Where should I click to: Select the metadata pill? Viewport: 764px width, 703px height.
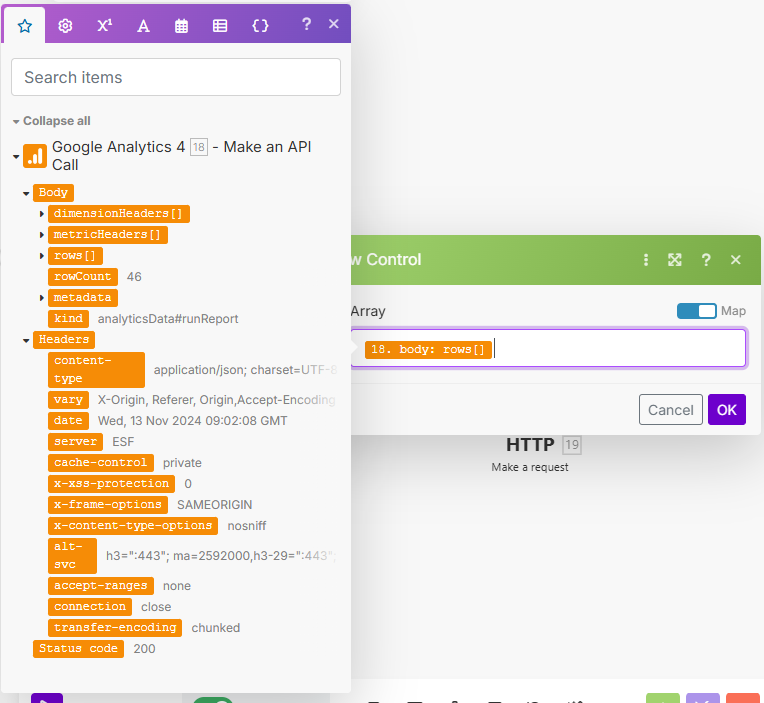point(83,297)
